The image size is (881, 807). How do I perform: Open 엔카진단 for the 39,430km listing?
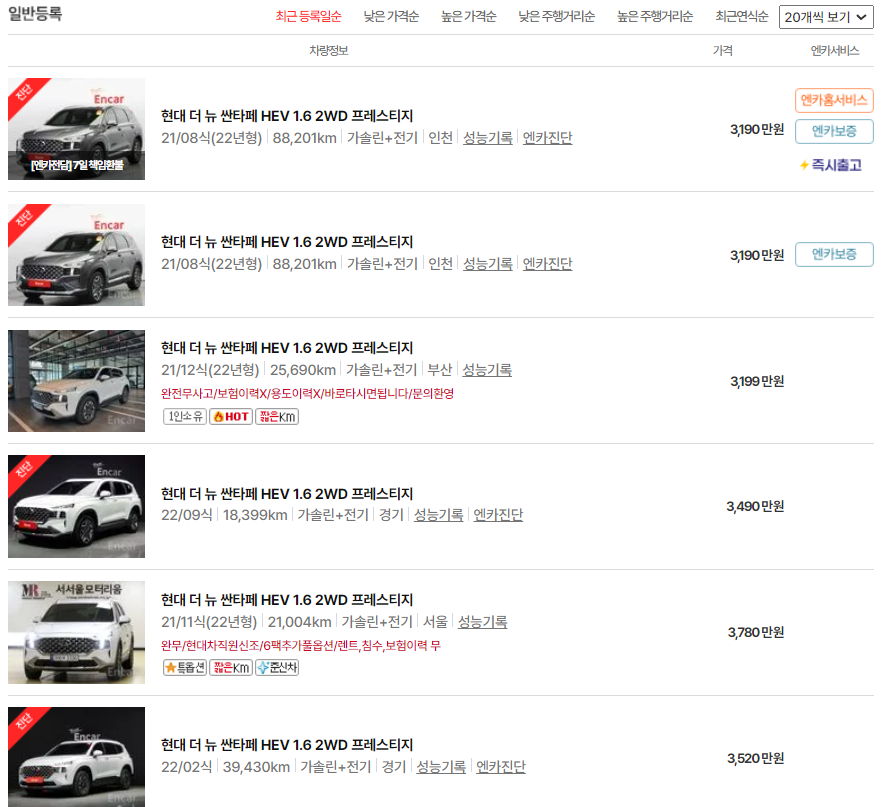point(501,767)
